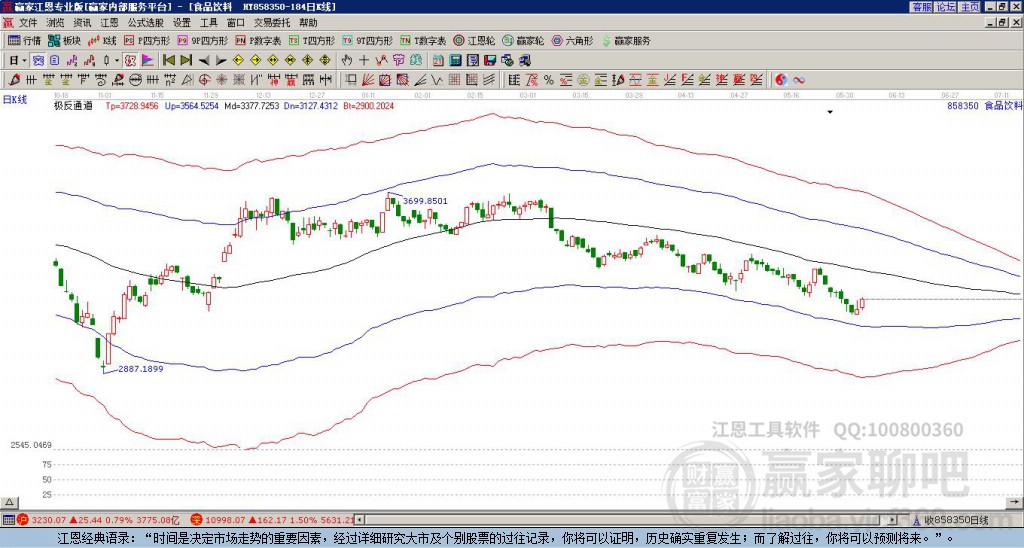Image resolution: width=1024 pixels, height=548 pixels.
Task: Open 赢家服务 from the toolbar
Action: click(626, 40)
